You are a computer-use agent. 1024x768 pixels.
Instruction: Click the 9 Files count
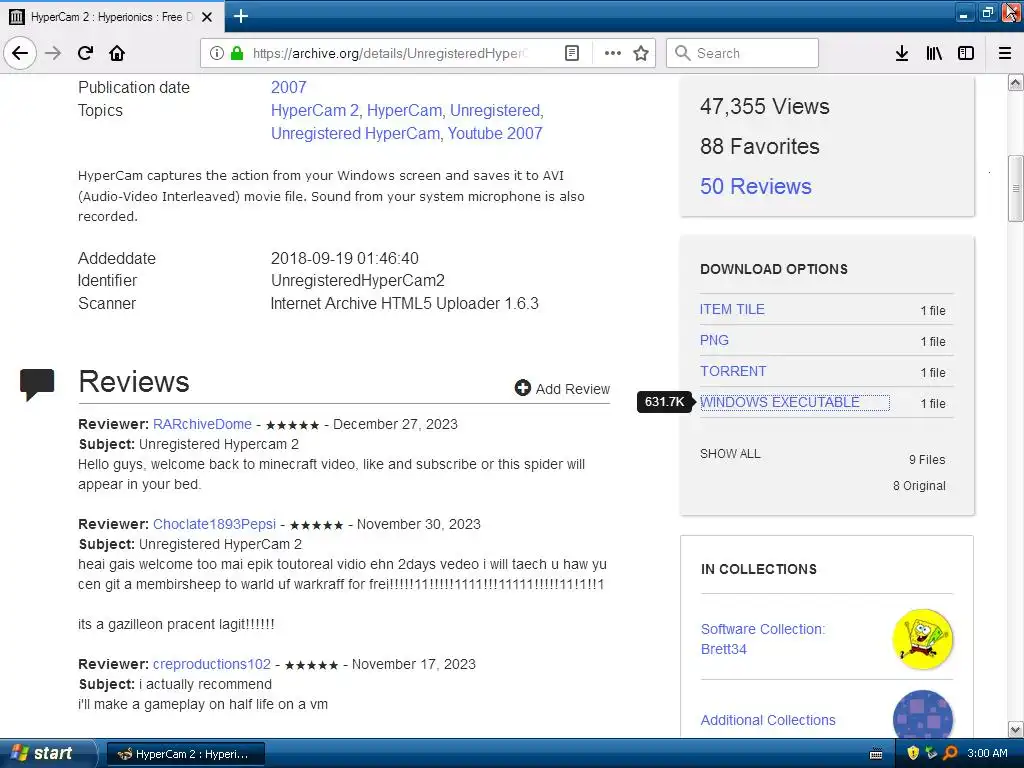pyautogui.click(x=927, y=459)
